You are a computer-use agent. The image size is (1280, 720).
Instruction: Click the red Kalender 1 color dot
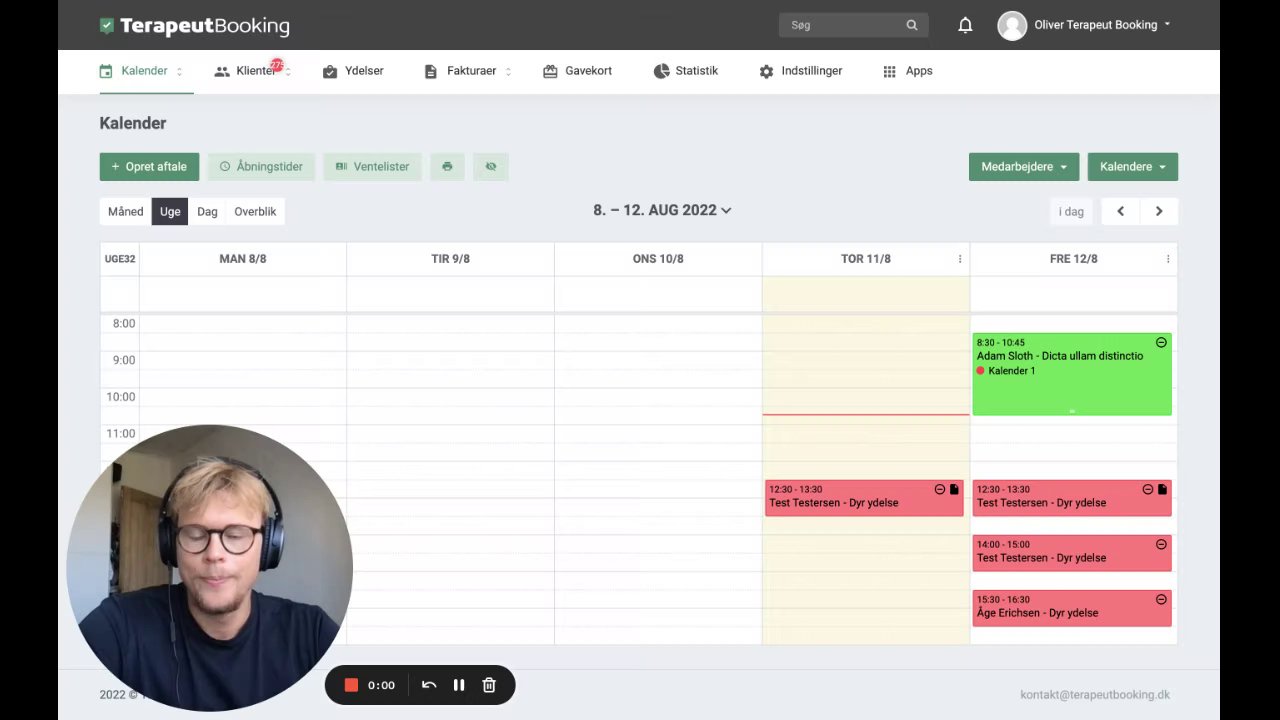pyautogui.click(x=981, y=371)
